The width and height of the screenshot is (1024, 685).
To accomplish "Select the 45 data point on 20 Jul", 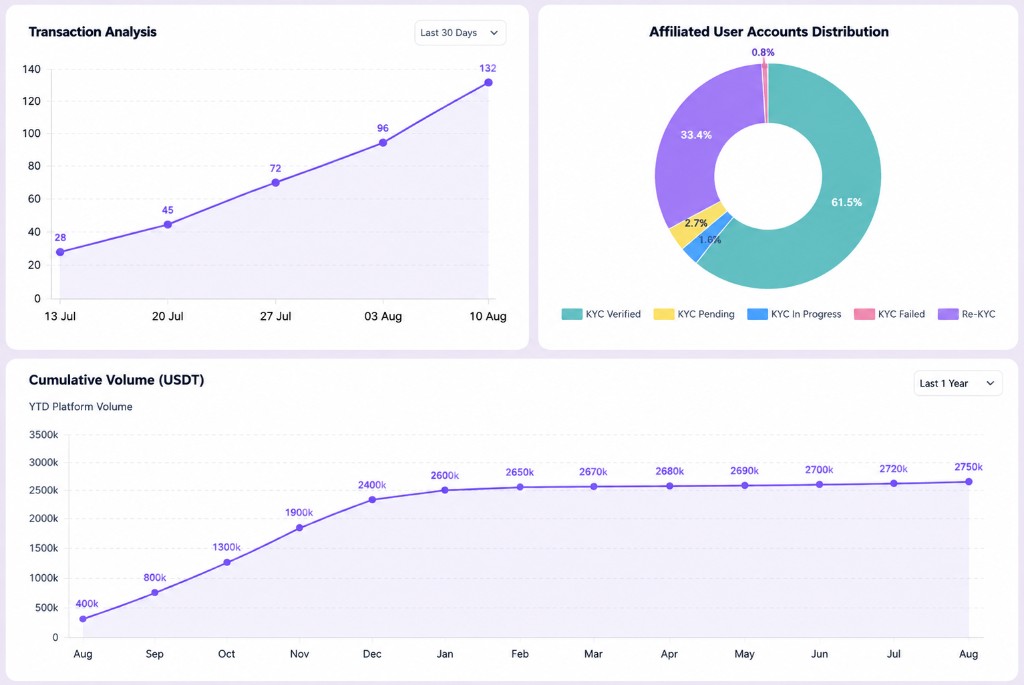I will click(x=168, y=225).
